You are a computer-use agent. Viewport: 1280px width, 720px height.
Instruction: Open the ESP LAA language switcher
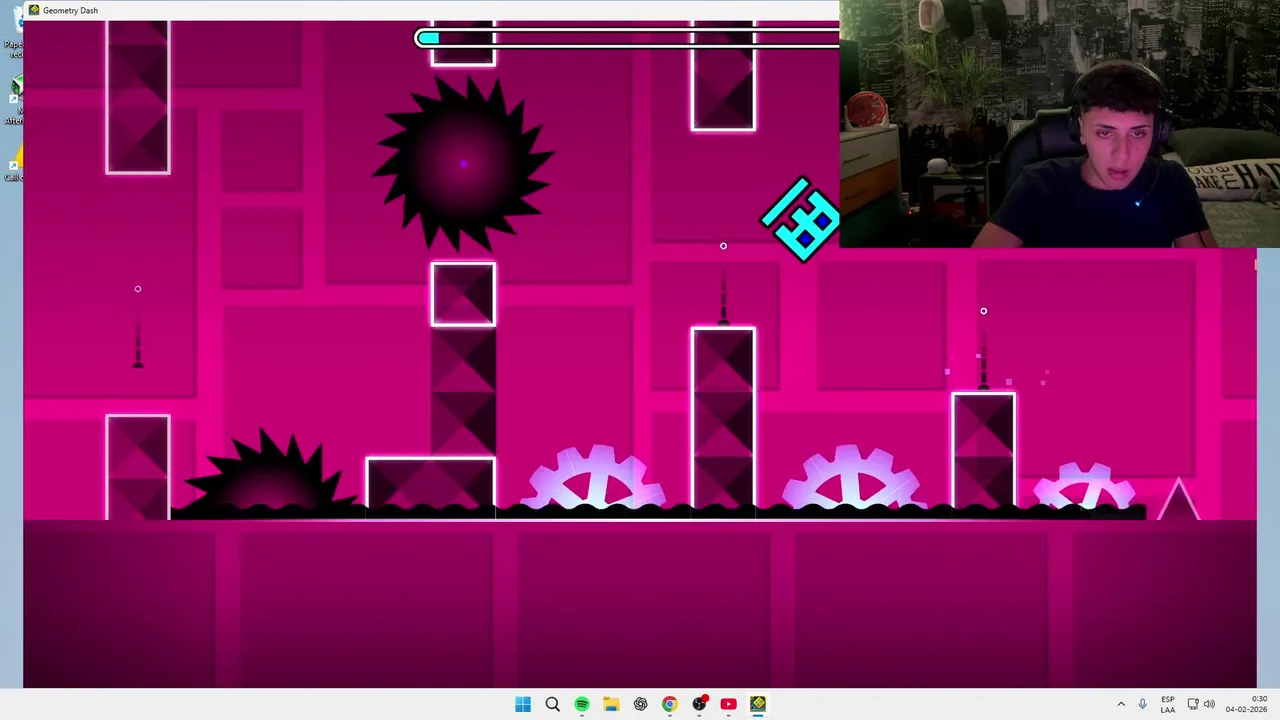coord(1168,704)
